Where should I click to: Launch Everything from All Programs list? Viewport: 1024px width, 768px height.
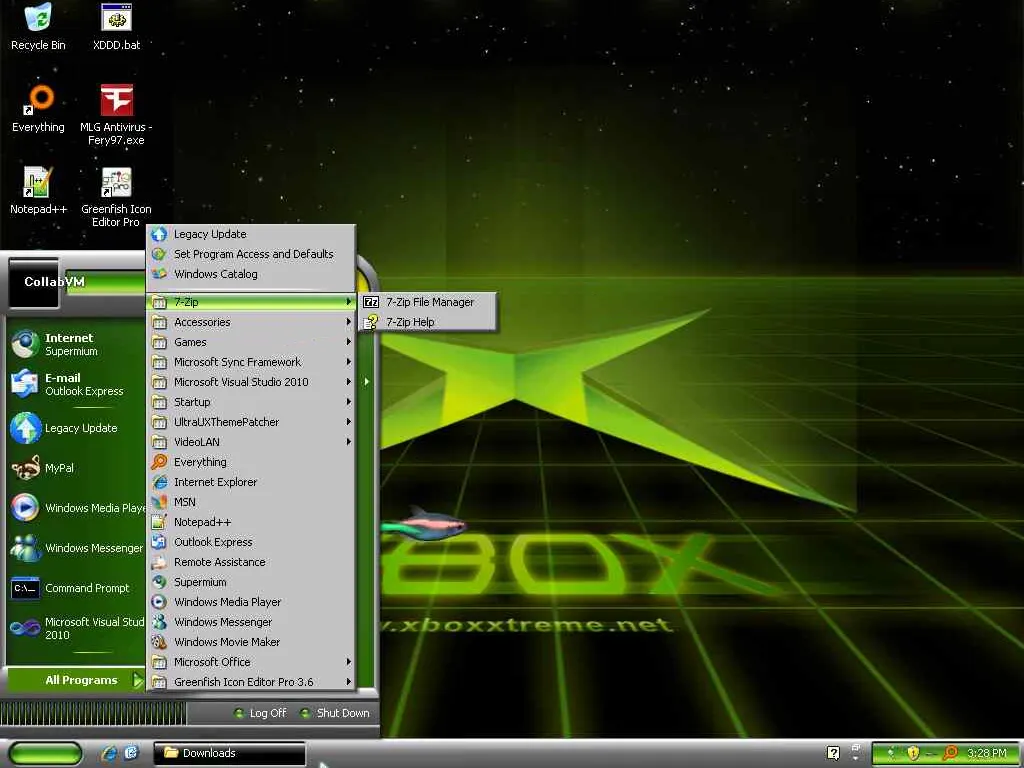[x=251, y=462]
